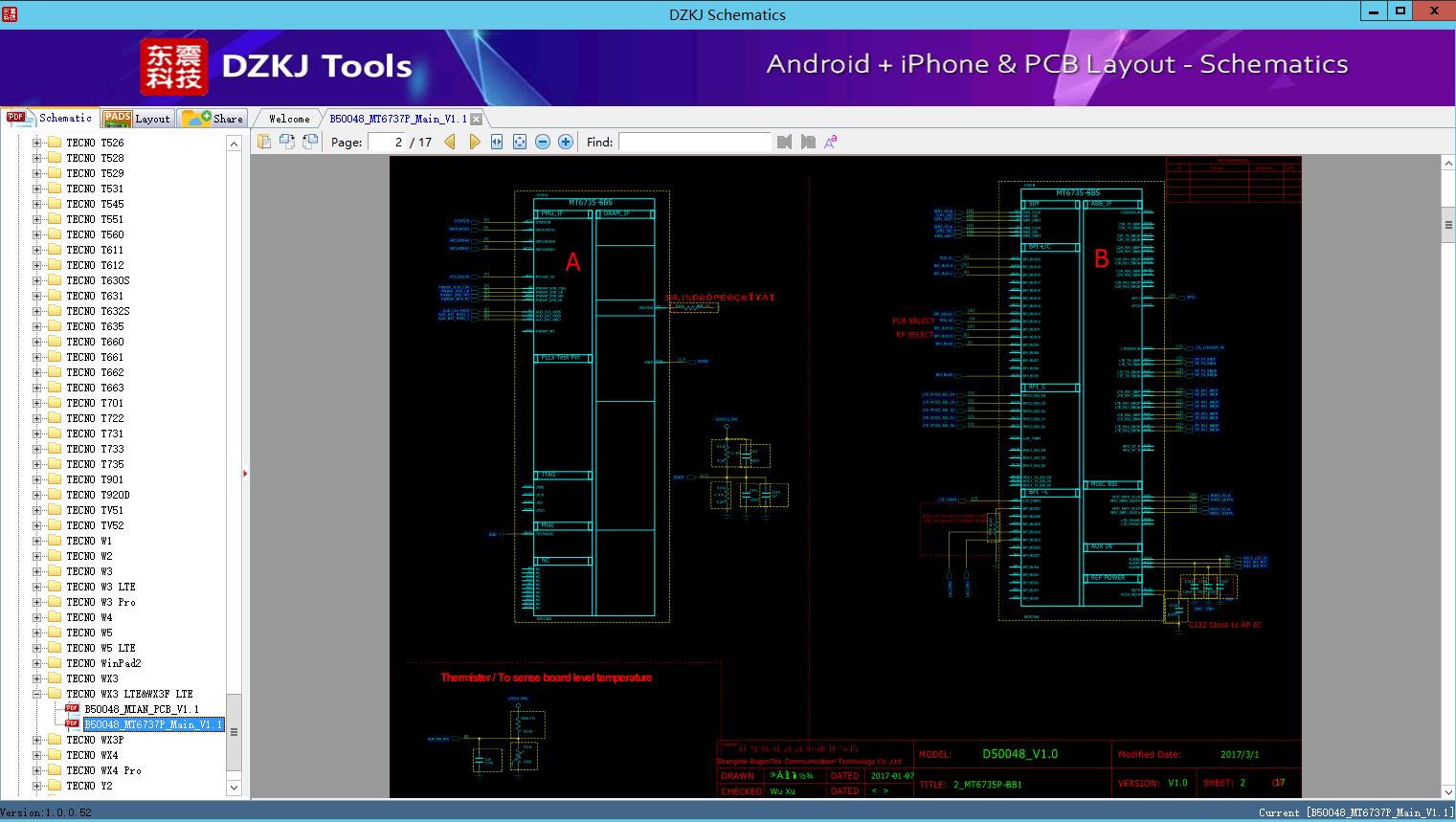Zoom in with the plus icon

pyautogui.click(x=566, y=142)
